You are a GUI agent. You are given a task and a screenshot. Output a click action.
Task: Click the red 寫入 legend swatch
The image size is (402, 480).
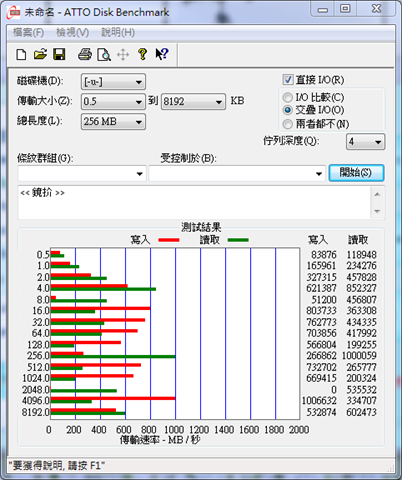tap(169, 240)
